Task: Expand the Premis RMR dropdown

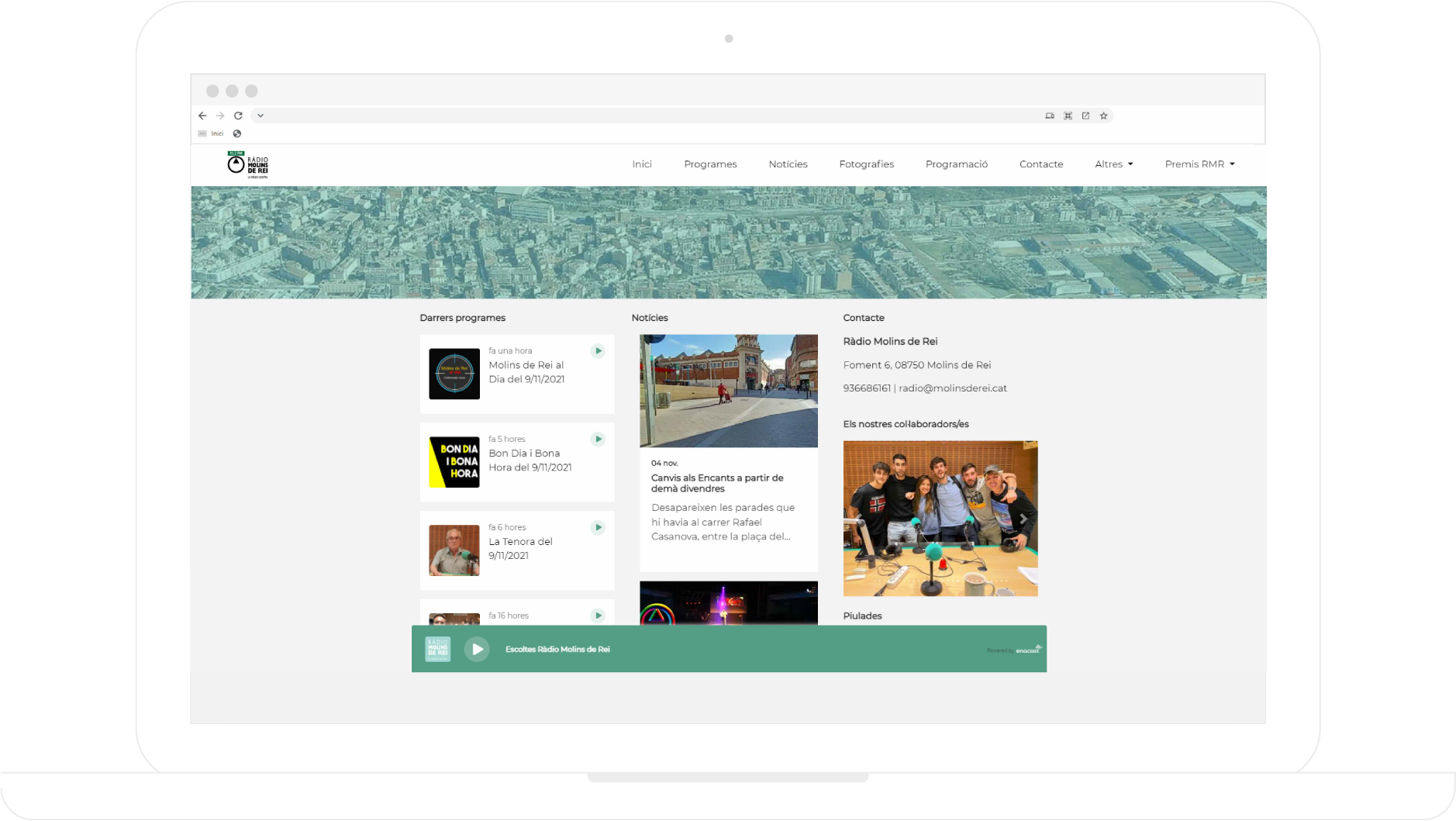Action: pos(1199,164)
